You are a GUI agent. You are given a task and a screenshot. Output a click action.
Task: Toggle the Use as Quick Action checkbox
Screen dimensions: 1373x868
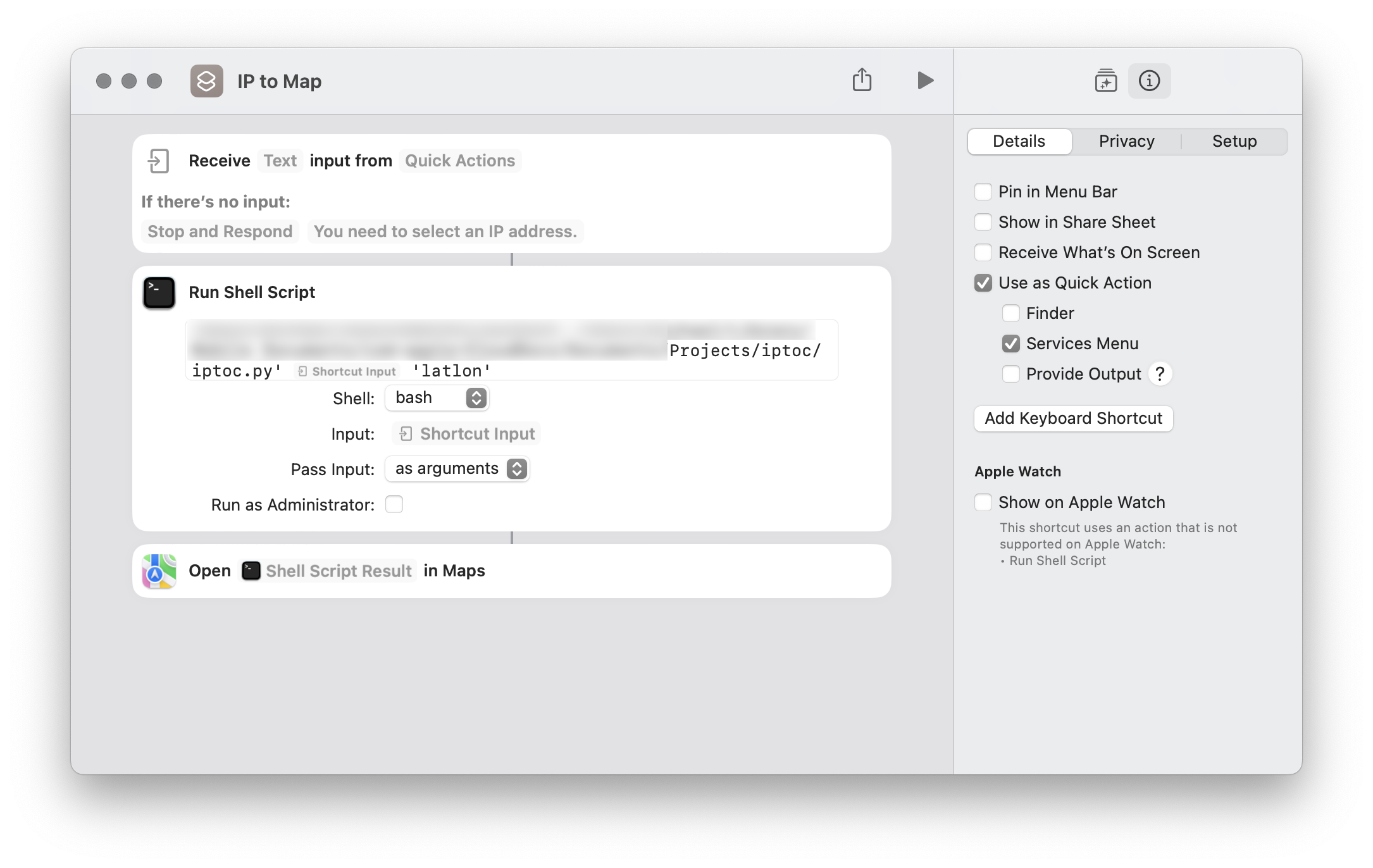click(x=984, y=282)
